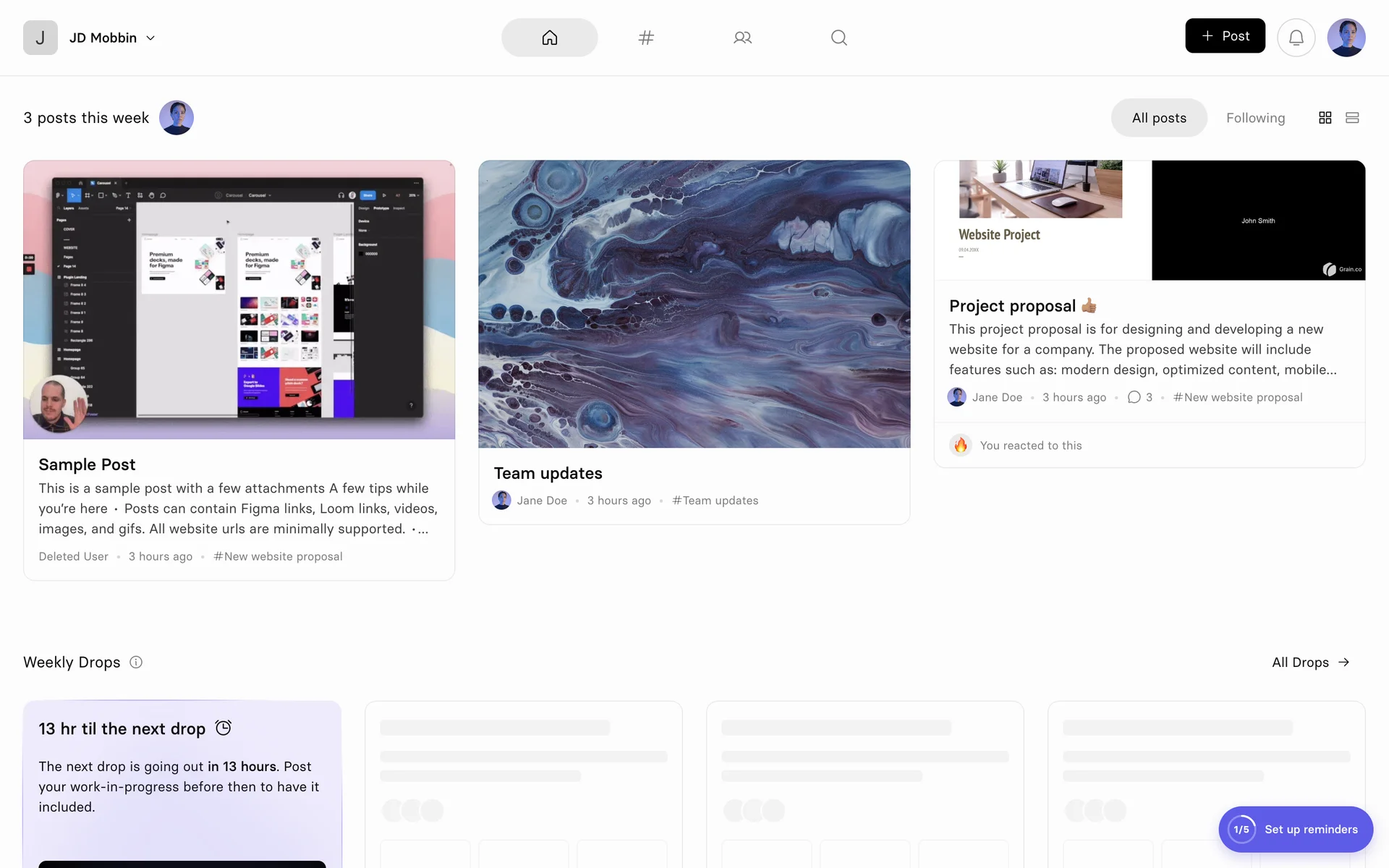Open the notifications bell
Screen dimensions: 1389x868
click(x=1296, y=38)
